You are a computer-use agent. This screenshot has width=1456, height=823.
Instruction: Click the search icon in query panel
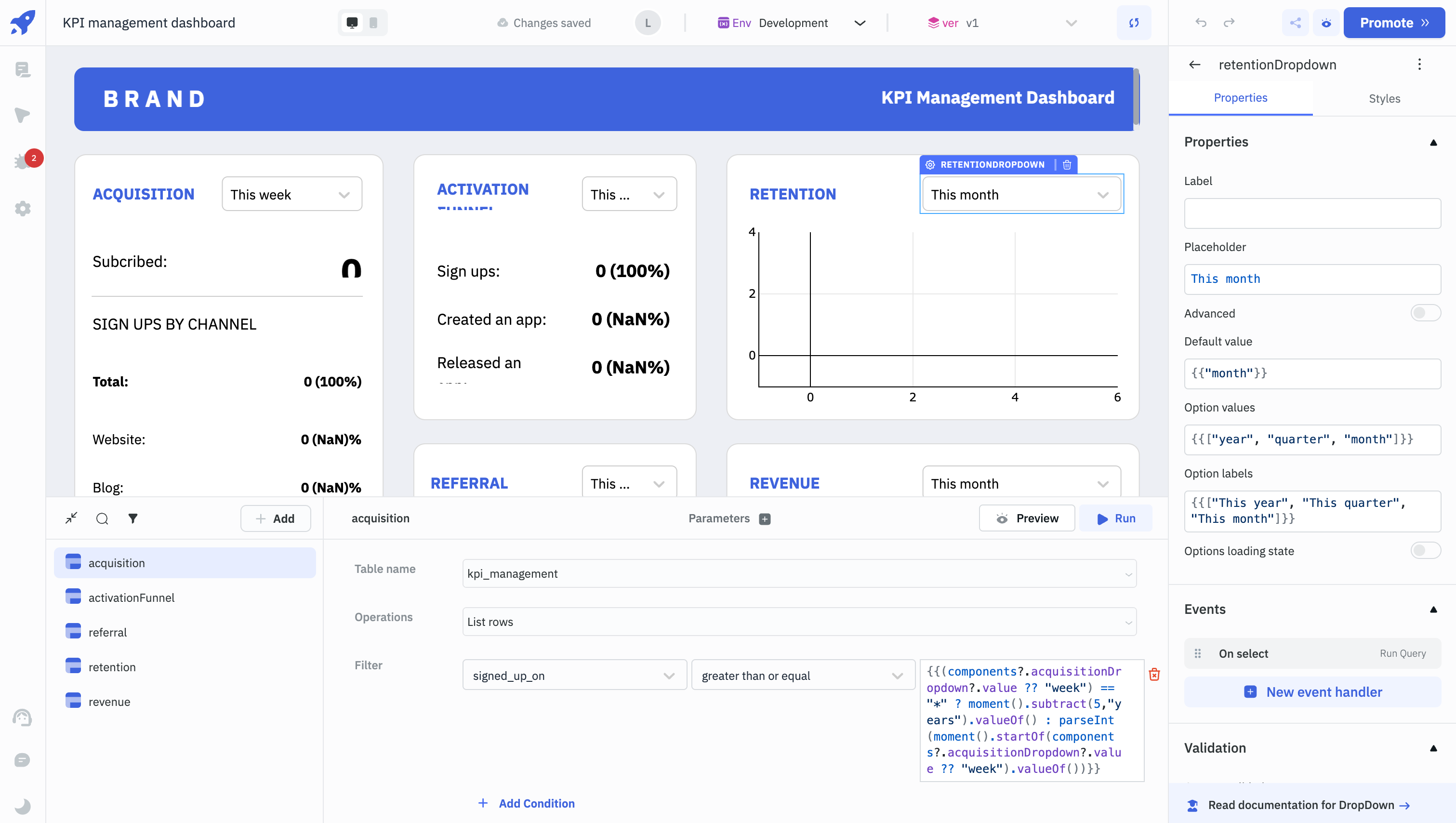click(x=102, y=518)
